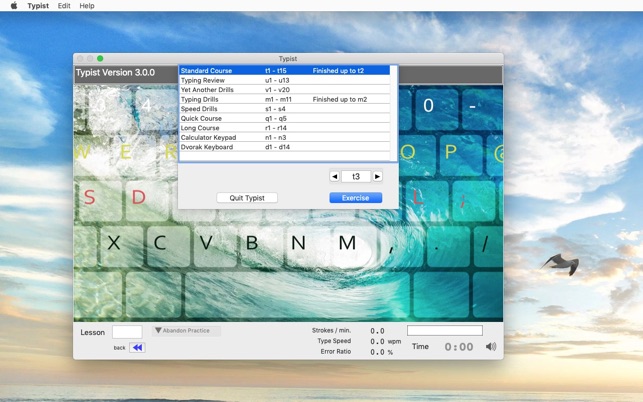Click the 'v1 - v20' lesson range
Viewport: 643px width, 402px height.
click(x=277, y=90)
